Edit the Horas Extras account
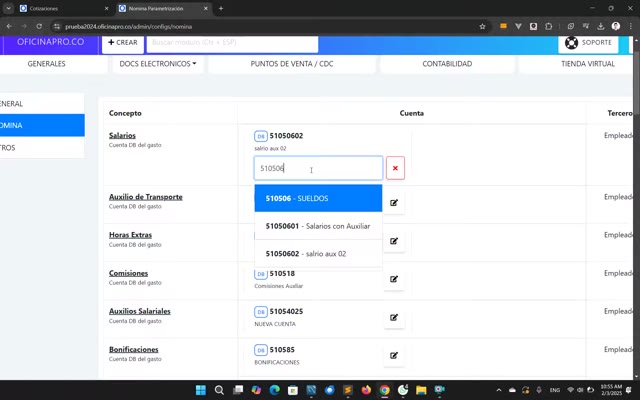 click(x=394, y=241)
